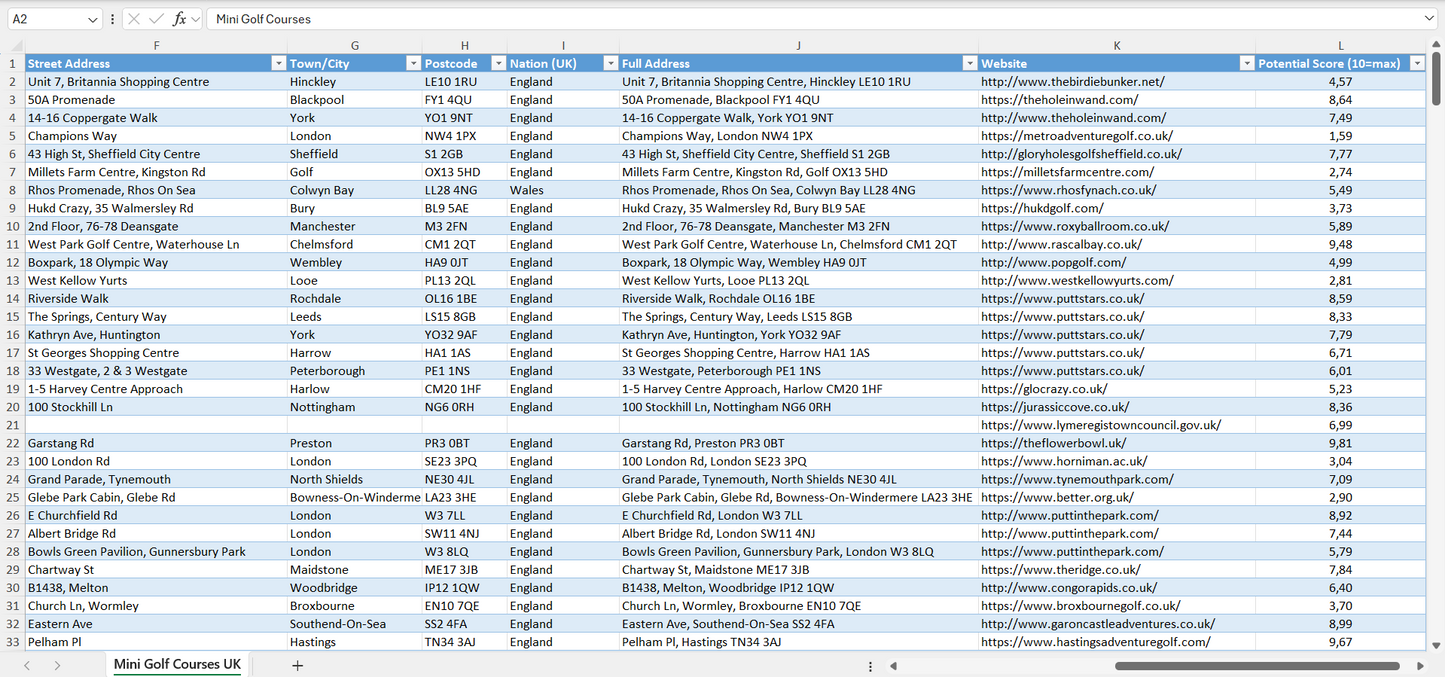Image resolution: width=1445 pixels, height=677 pixels.
Task: Open the Street Address filter dropdown
Action: [279, 64]
